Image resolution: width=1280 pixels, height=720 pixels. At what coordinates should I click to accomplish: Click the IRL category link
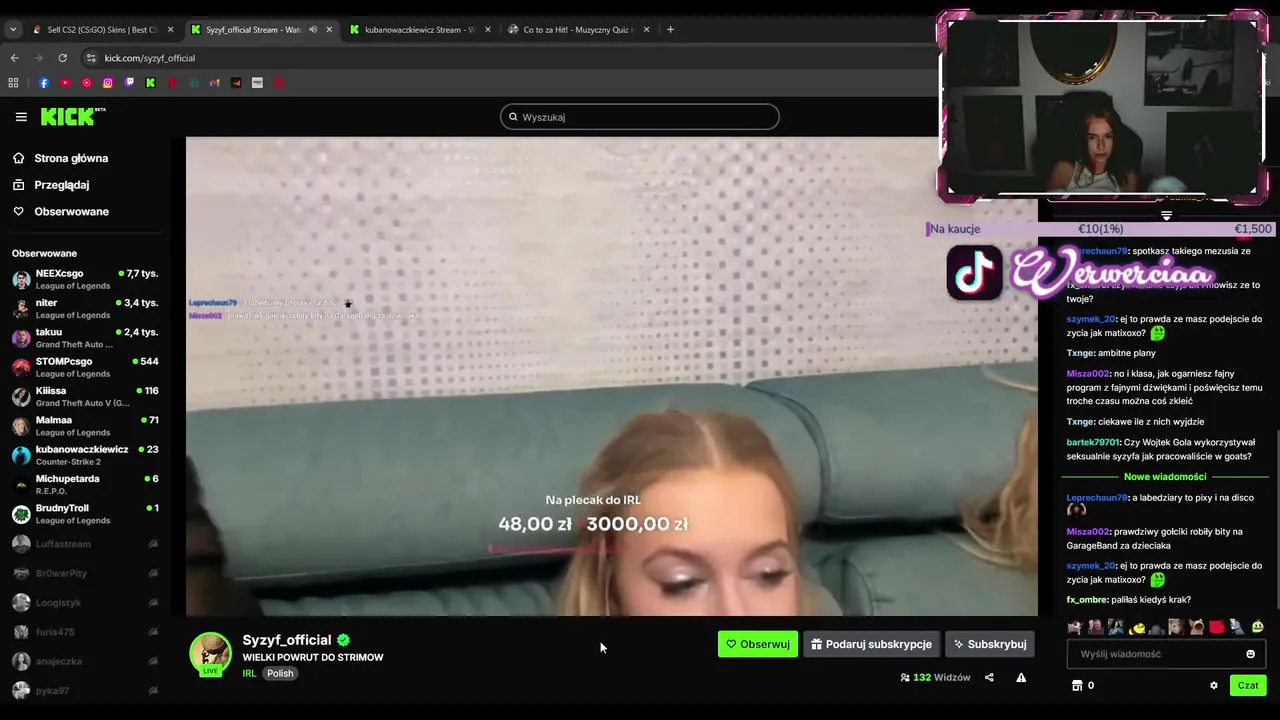coord(249,674)
